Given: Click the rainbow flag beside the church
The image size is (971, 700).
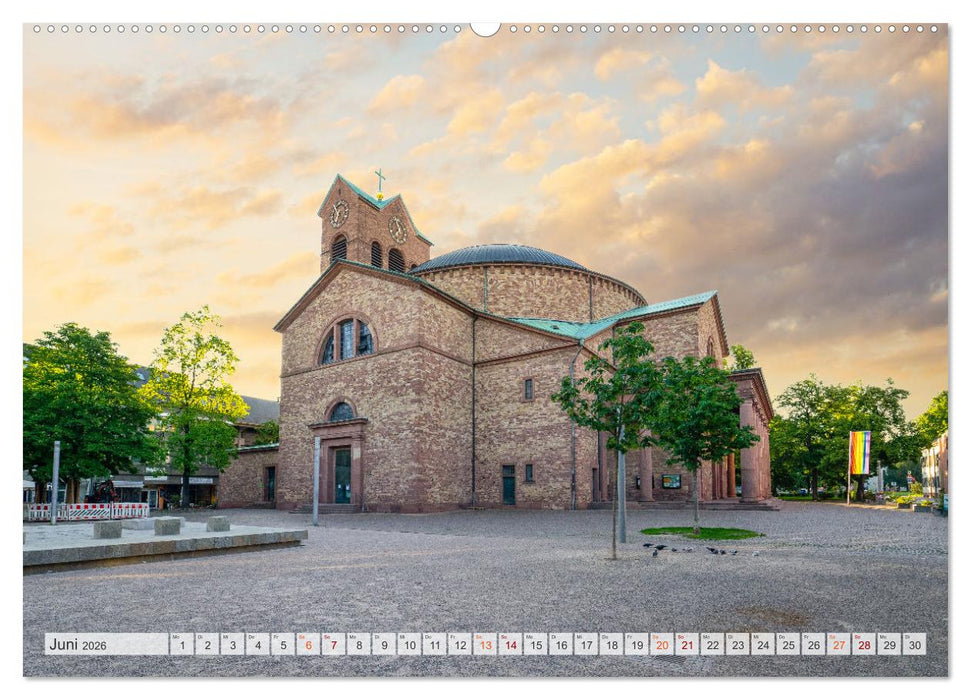Looking at the screenshot, I should [x=858, y=452].
